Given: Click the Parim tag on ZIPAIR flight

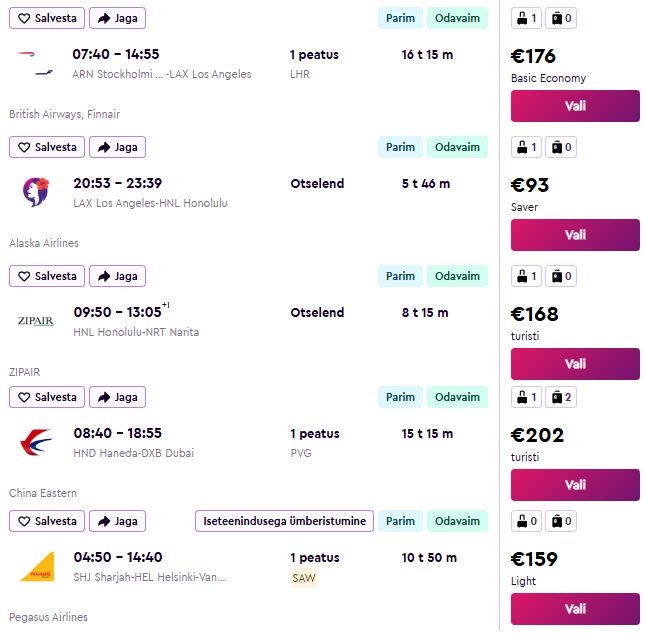Looking at the screenshot, I should click(400, 276).
